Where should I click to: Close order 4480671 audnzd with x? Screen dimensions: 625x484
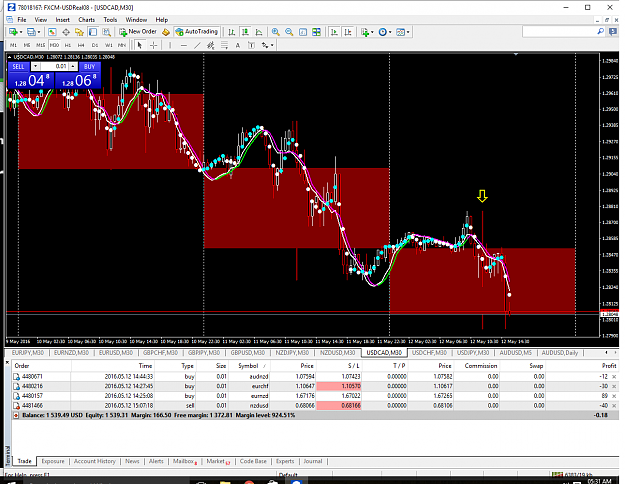(x=614, y=377)
